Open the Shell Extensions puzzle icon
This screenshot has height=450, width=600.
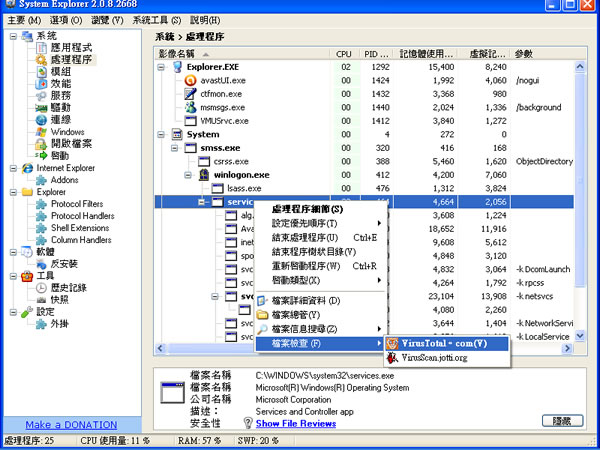(x=41, y=228)
